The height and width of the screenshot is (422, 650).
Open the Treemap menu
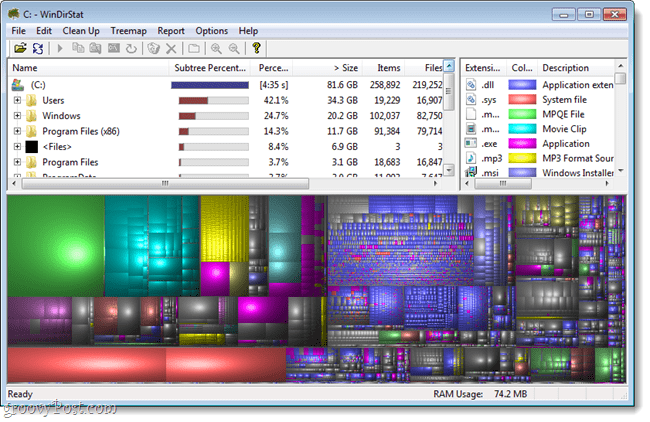[x=129, y=31]
